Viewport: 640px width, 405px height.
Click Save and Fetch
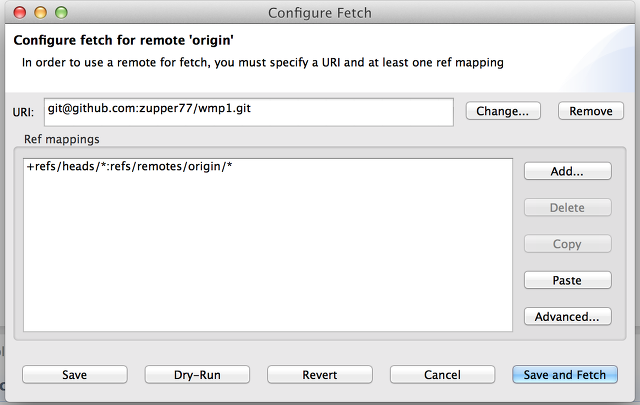point(565,374)
